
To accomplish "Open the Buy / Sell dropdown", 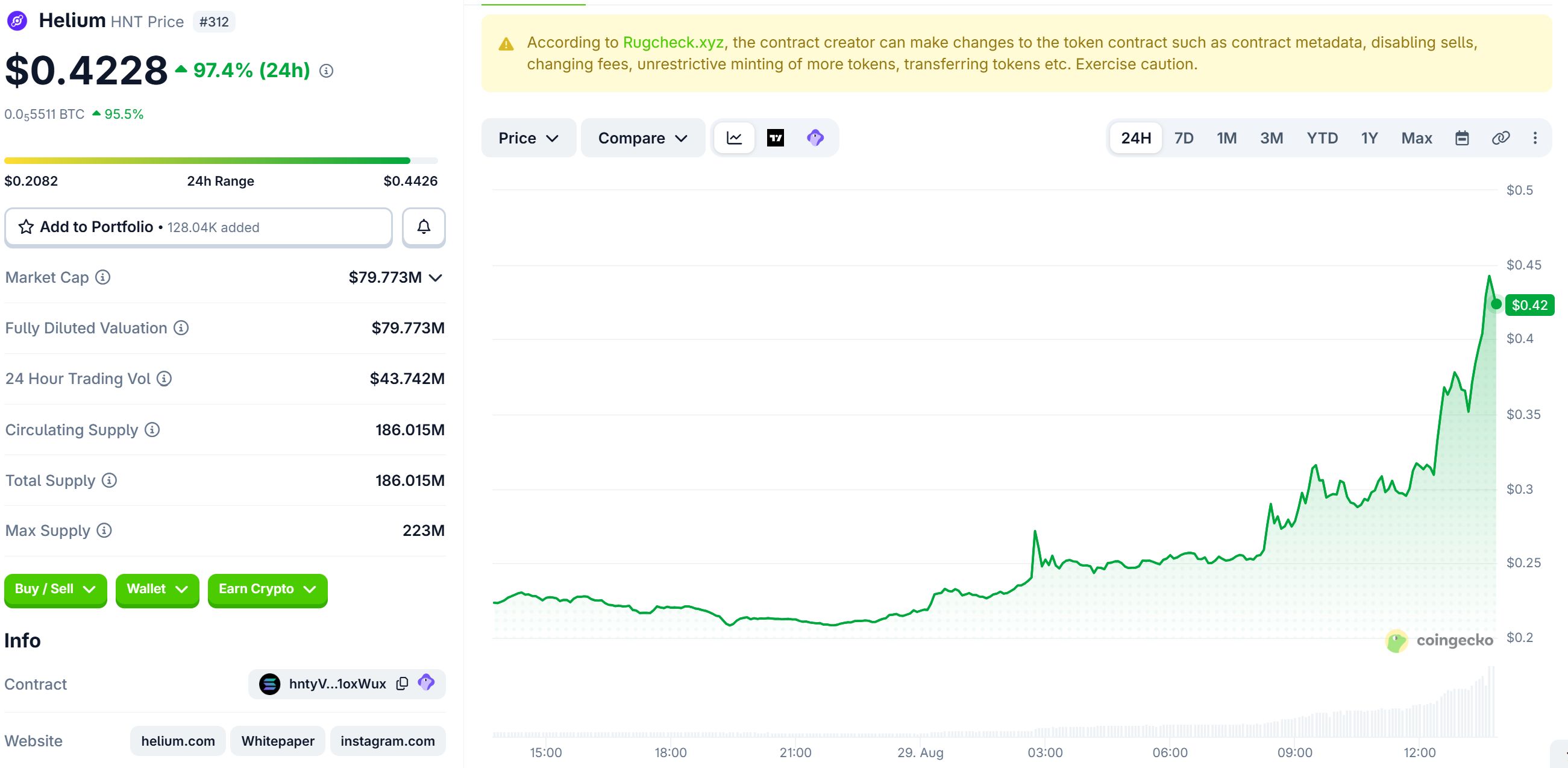I will coord(55,590).
